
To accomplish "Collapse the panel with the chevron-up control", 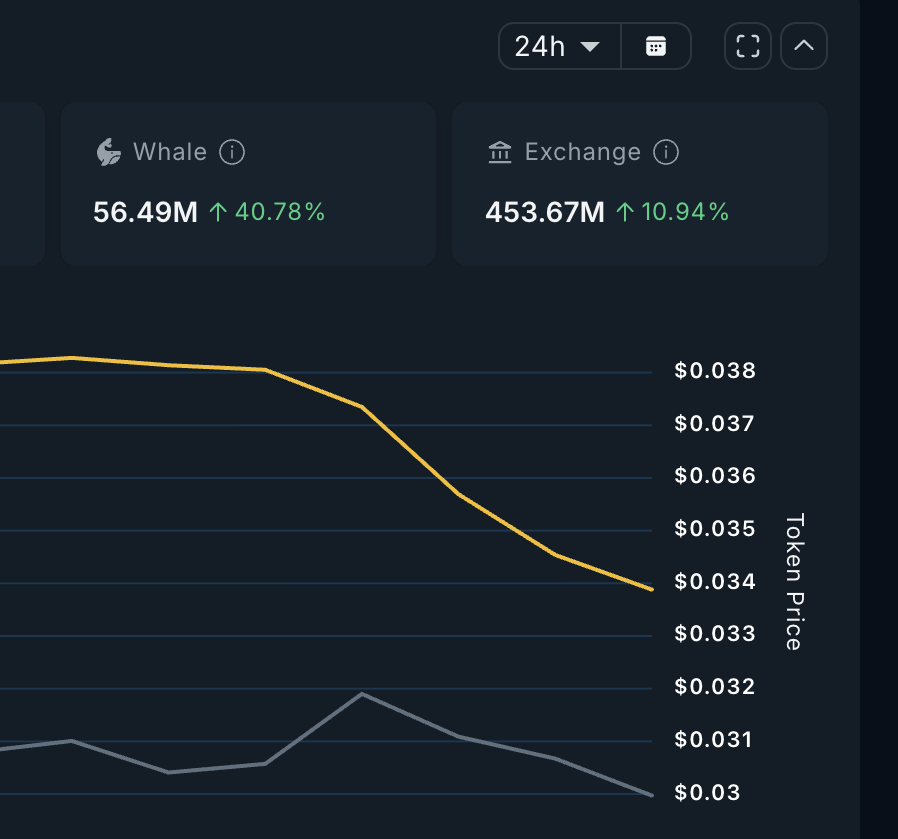I will [804, 45].
